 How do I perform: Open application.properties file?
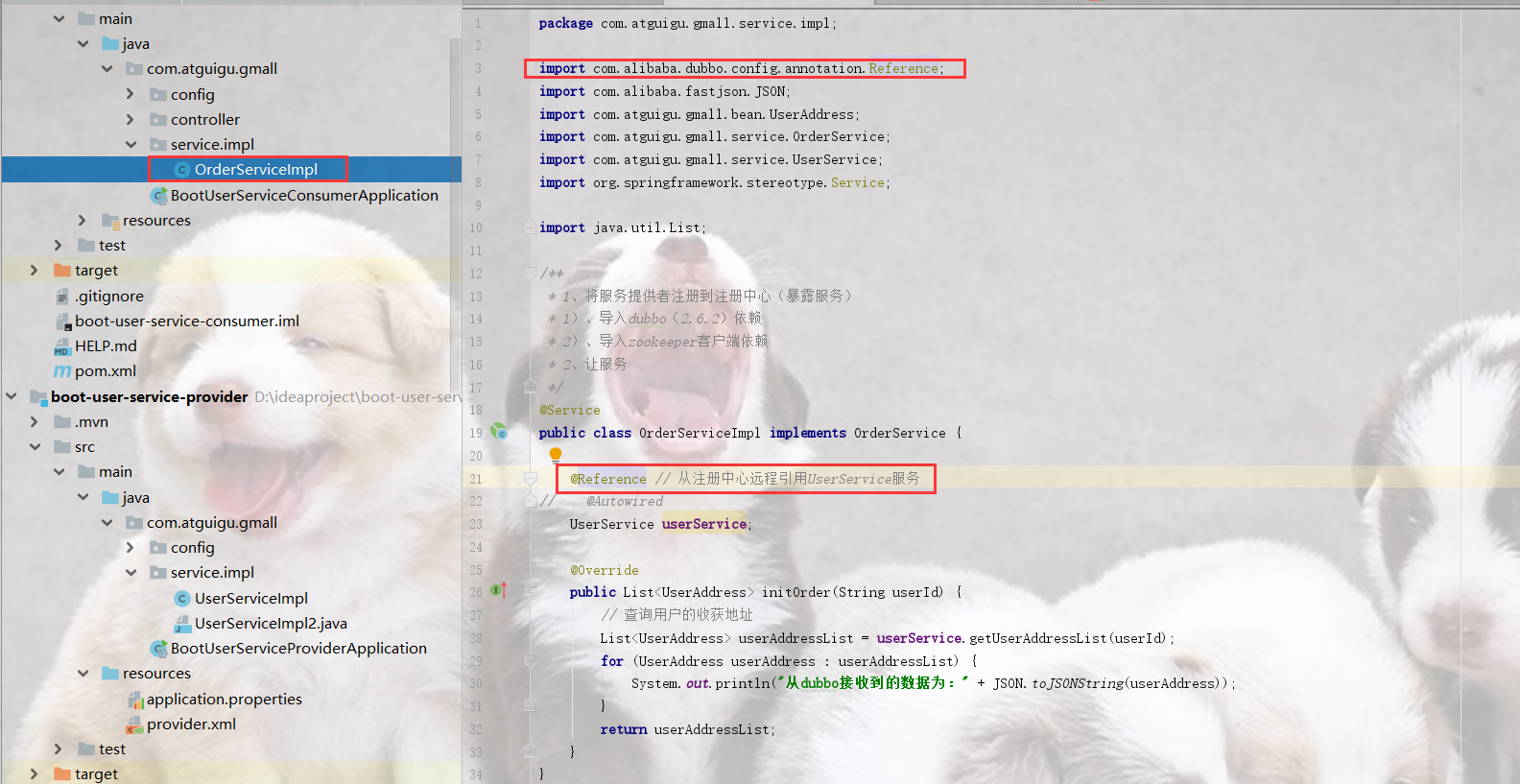224,700
